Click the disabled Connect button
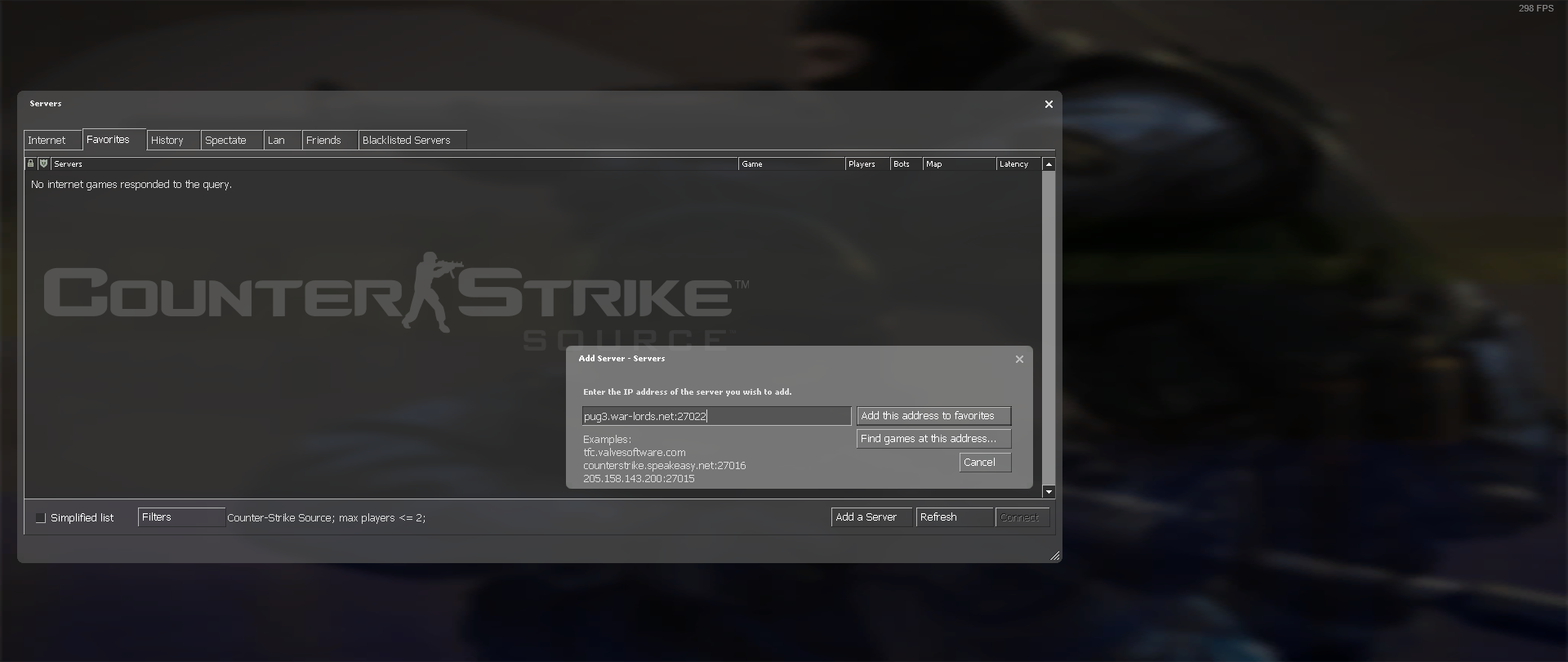This screenshot has width=1568, height=662. [1022, 517]
